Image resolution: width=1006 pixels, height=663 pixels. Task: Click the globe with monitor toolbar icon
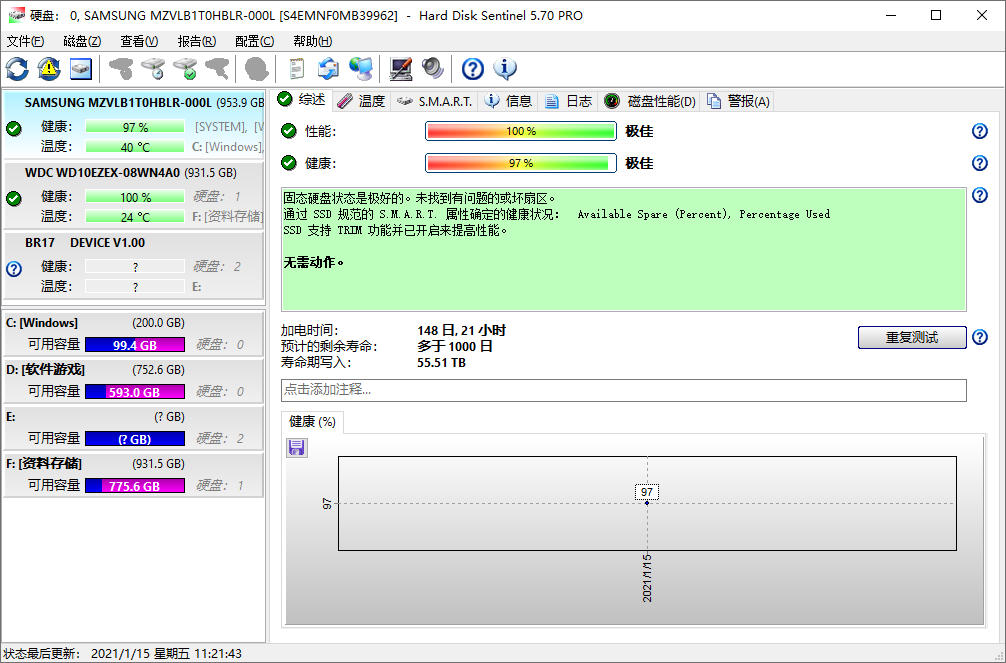point(361,69)
